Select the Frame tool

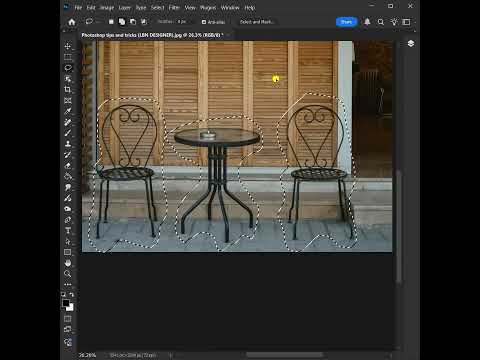pyautogui.click(x=68, y=100)
